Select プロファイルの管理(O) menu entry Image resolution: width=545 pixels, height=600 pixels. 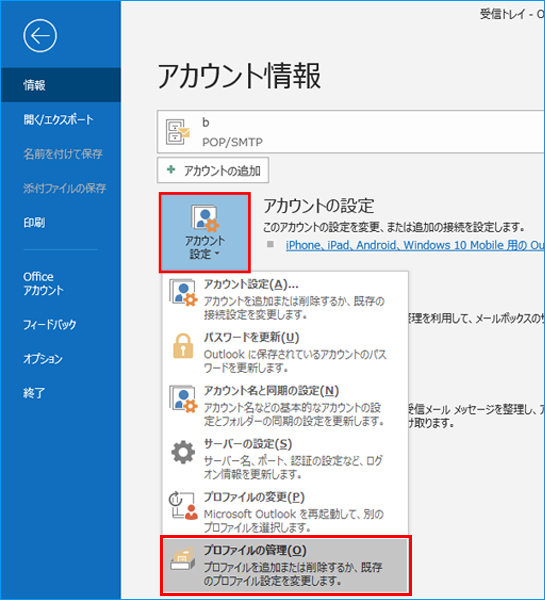tap(285, 565)
